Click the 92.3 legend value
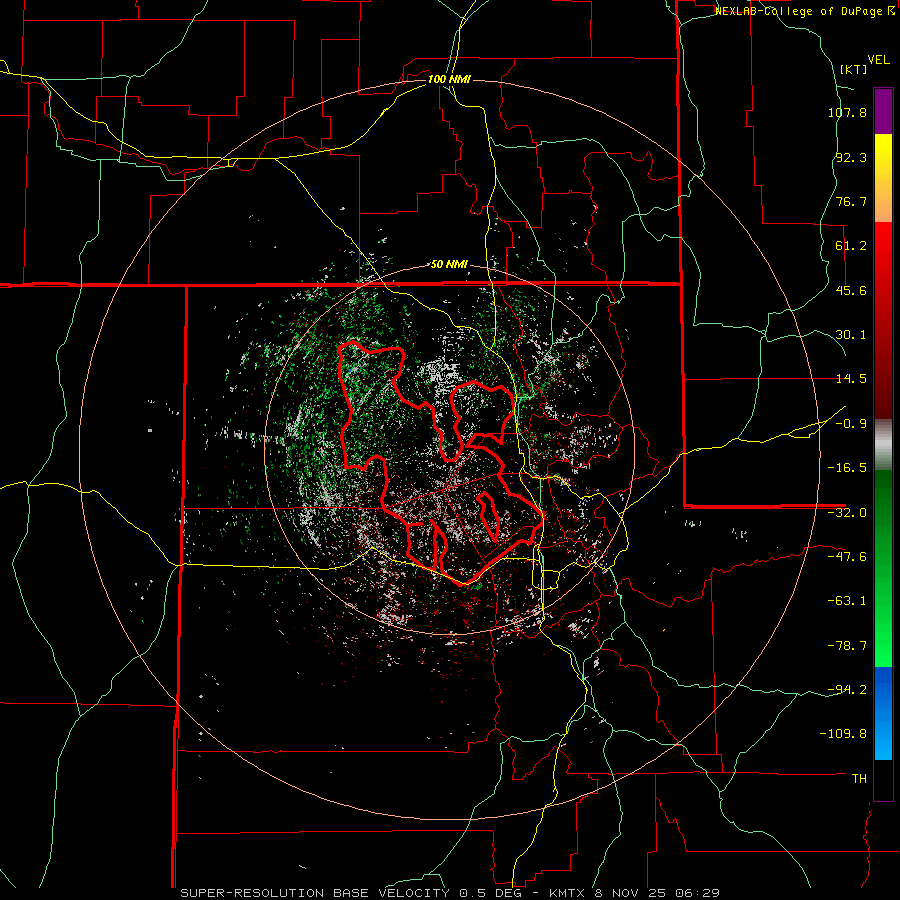900x900 pixels. pos(851,157)
